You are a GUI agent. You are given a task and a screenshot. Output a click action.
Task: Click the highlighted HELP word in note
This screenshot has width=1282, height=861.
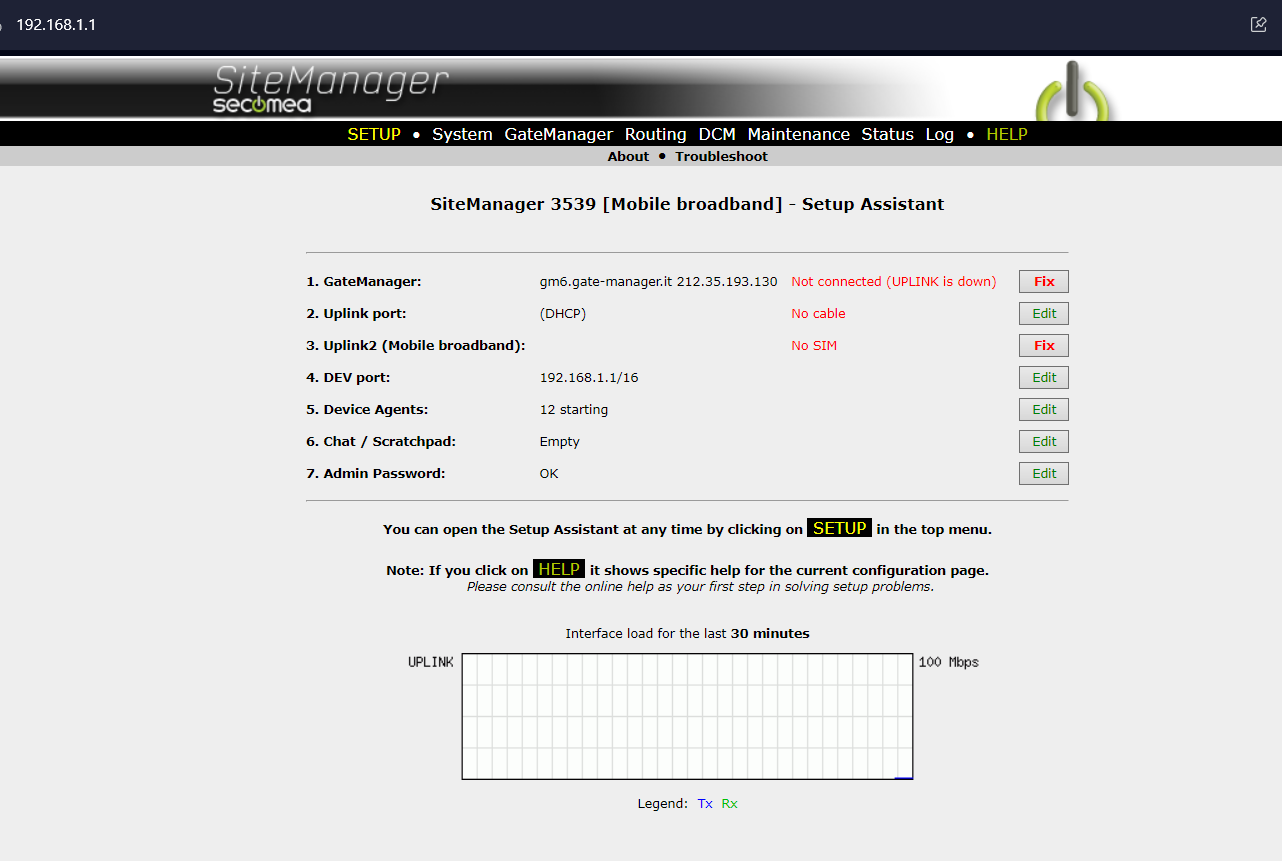pos(559,569)
